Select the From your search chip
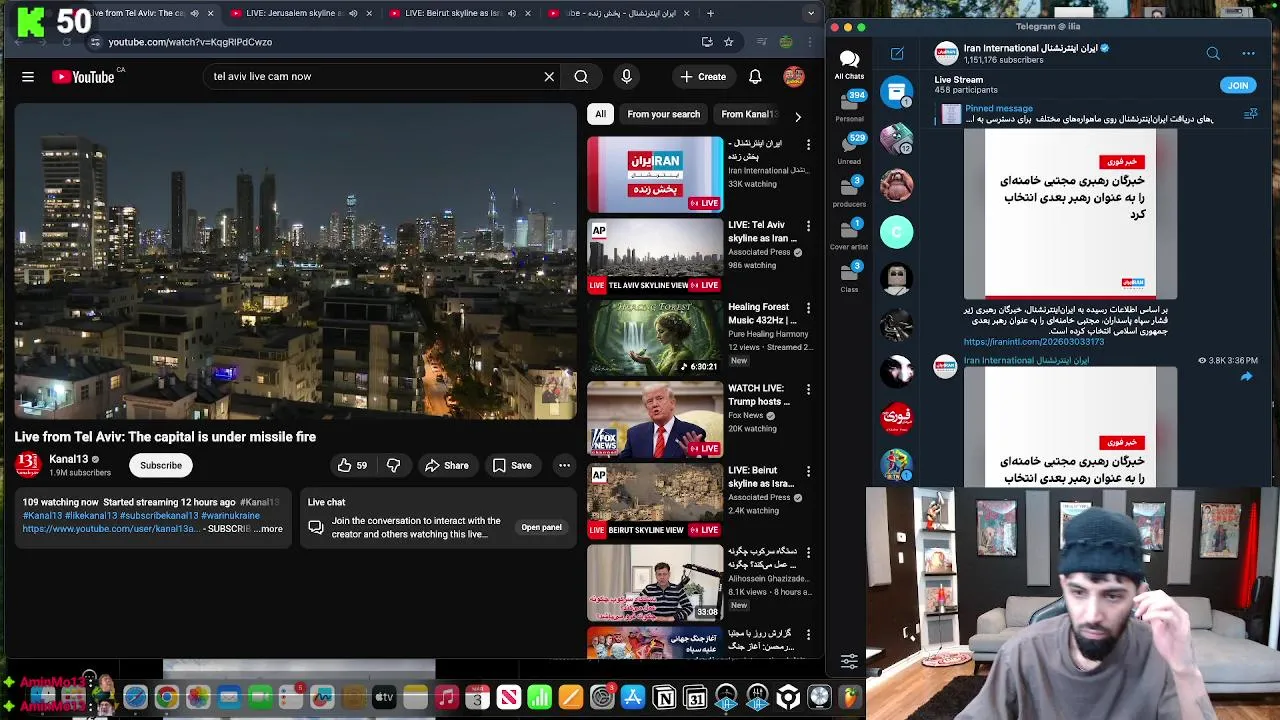This screenshot has width=1280, height=720. click(x=663, y=114)
